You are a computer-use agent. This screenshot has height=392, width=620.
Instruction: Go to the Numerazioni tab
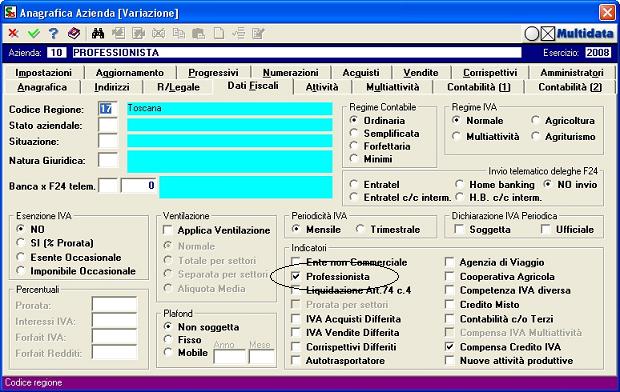(x=291, y=73)
